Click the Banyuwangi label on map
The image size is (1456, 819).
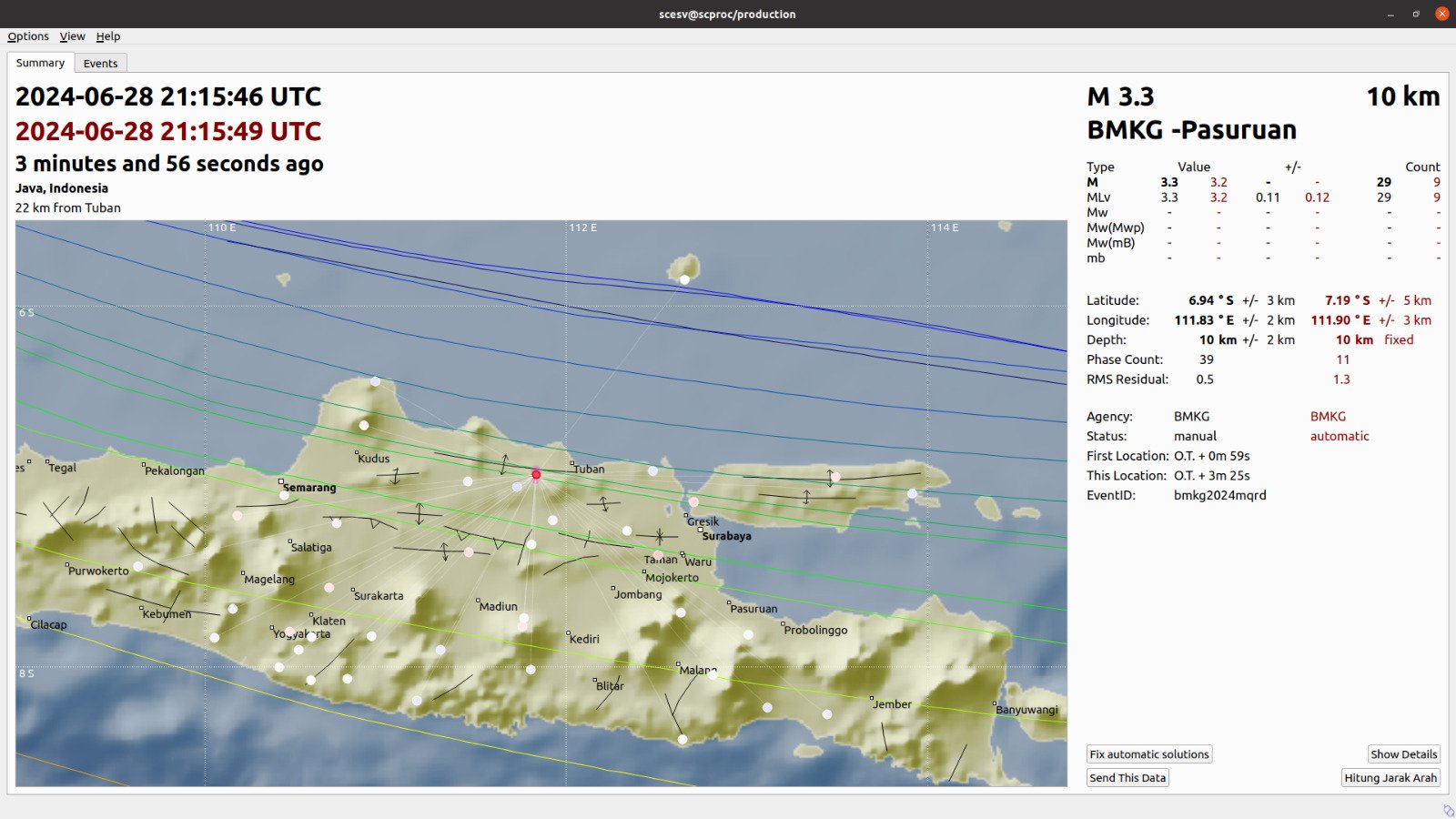coord(1026,710)
